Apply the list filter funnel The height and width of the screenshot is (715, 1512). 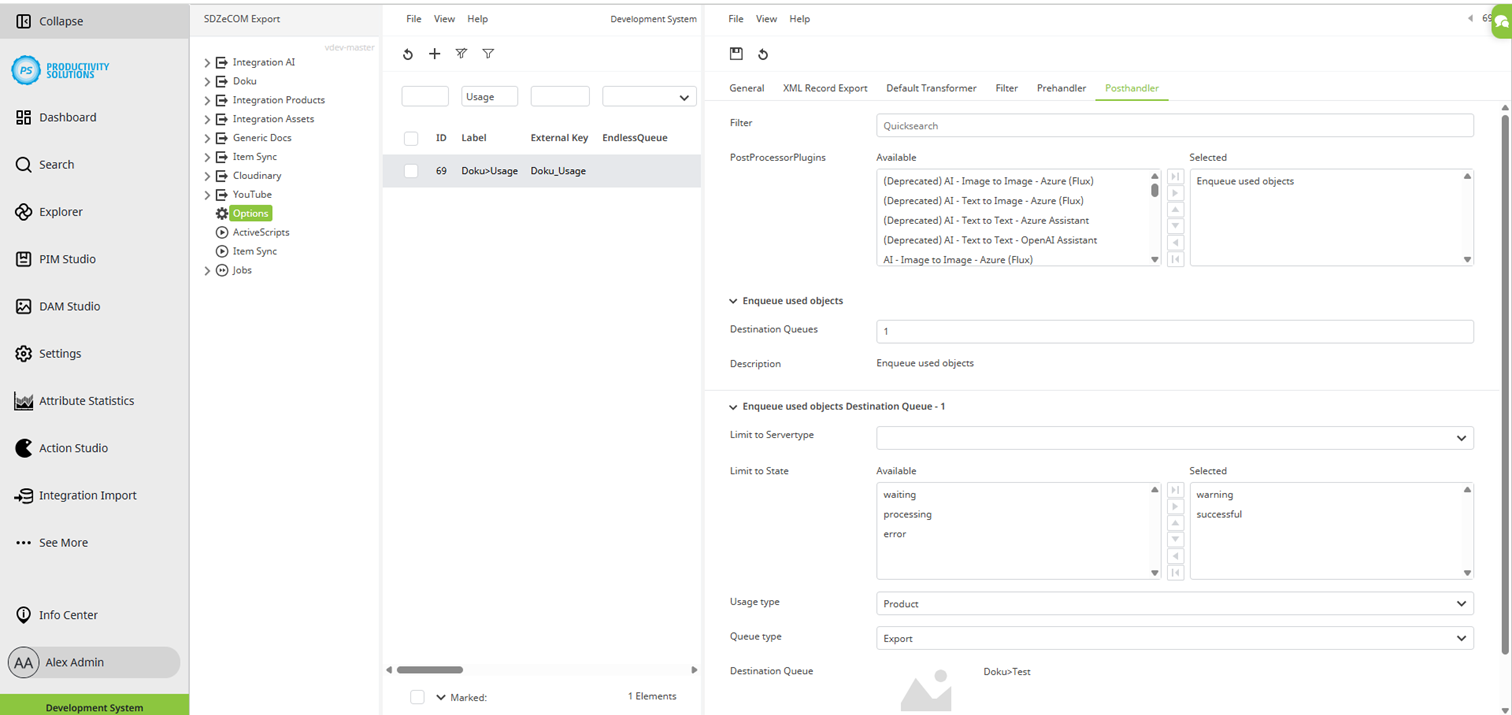pos(488,54)
